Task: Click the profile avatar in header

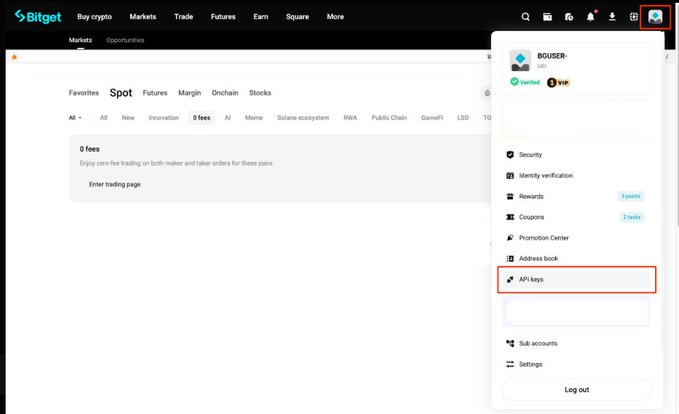Action: [x=655, y=17]
